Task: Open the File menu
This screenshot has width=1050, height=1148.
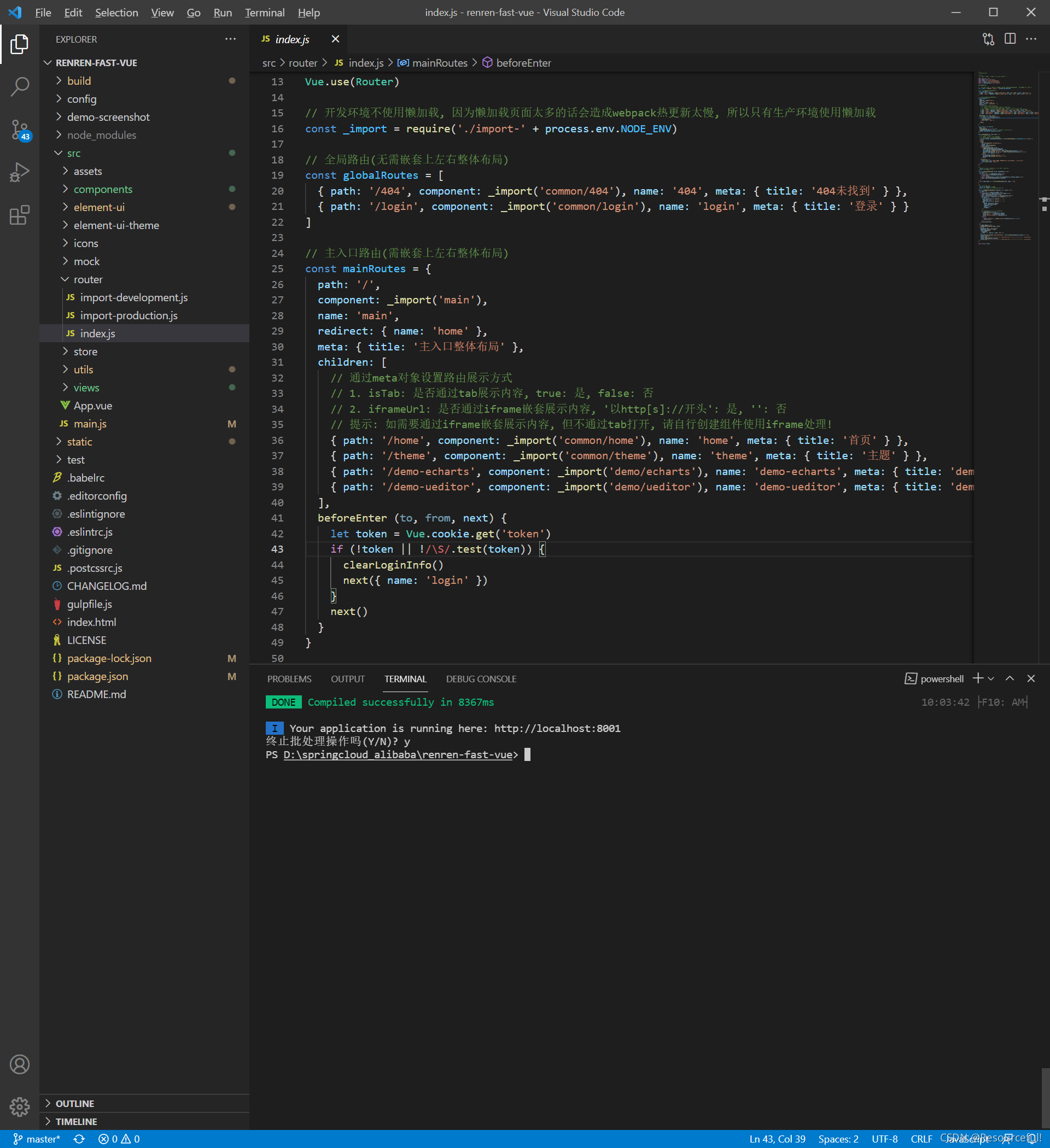Action: [x=43, y=13]
